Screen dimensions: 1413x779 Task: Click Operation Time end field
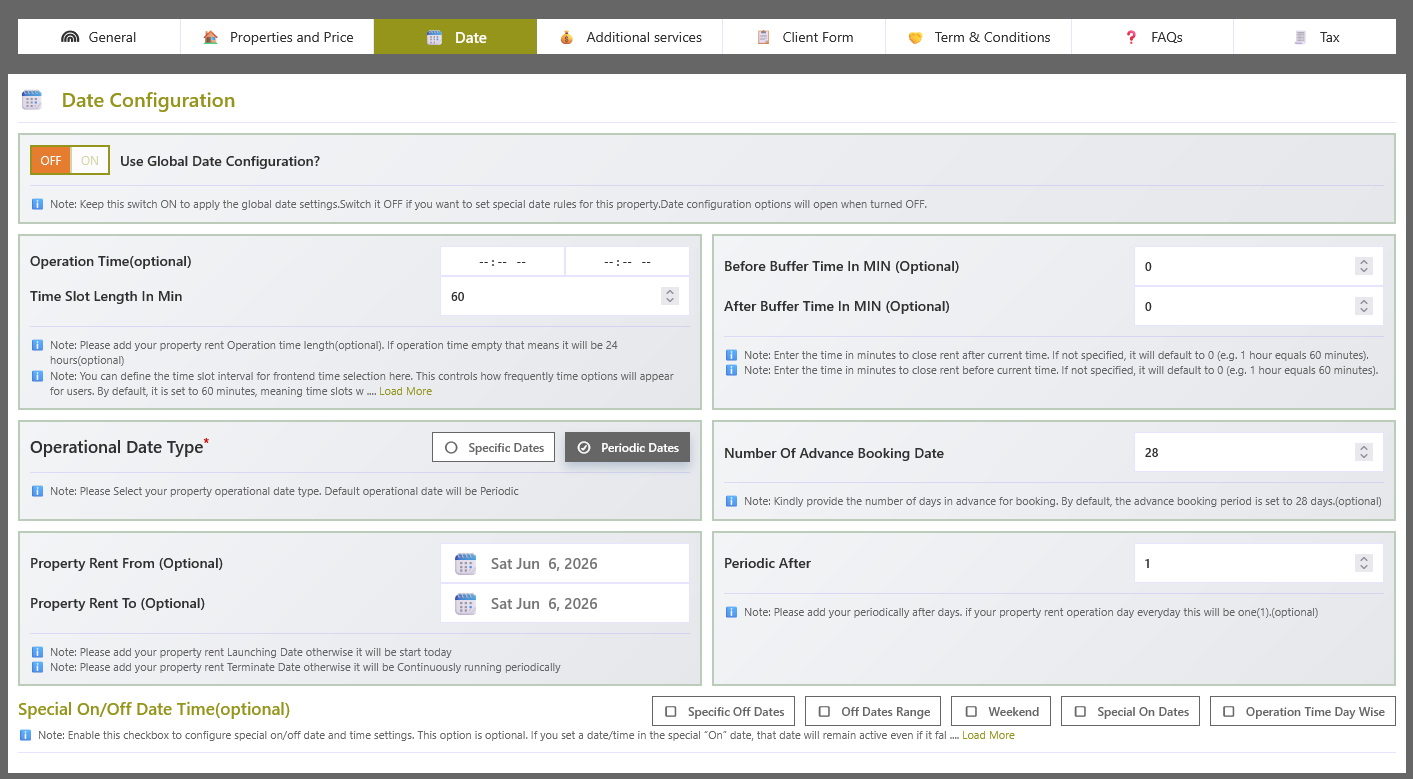coord(627,262)
